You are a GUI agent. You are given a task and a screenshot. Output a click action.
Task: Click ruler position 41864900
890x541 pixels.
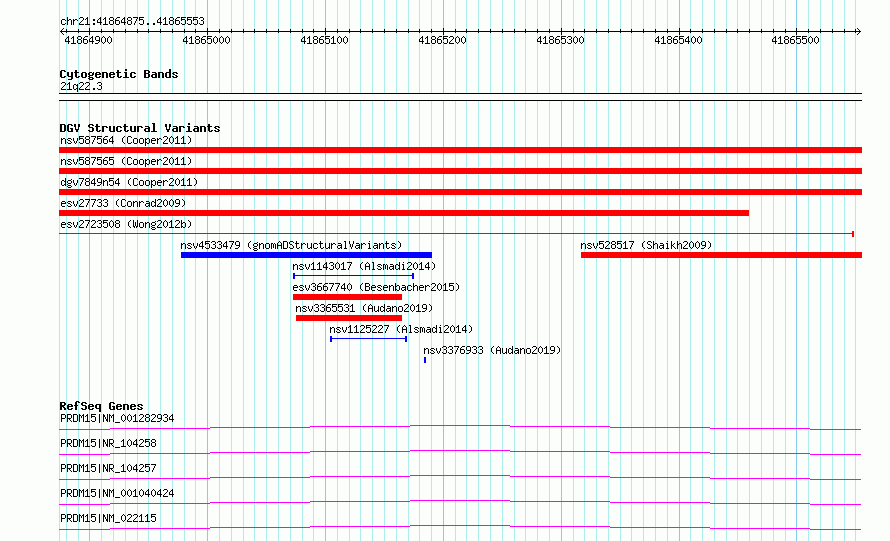pos(89,40)
